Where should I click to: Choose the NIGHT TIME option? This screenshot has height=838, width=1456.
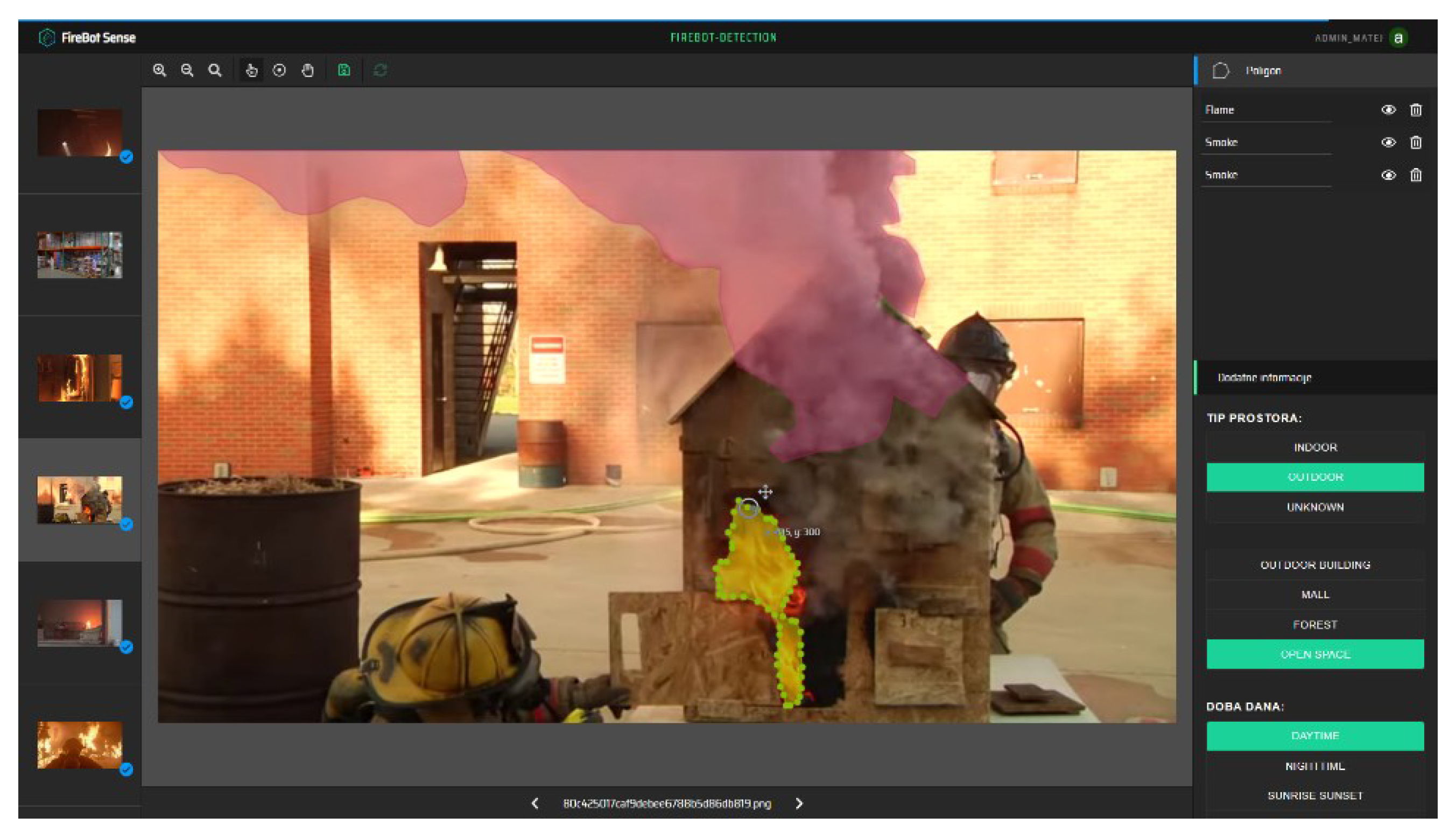1314,766
